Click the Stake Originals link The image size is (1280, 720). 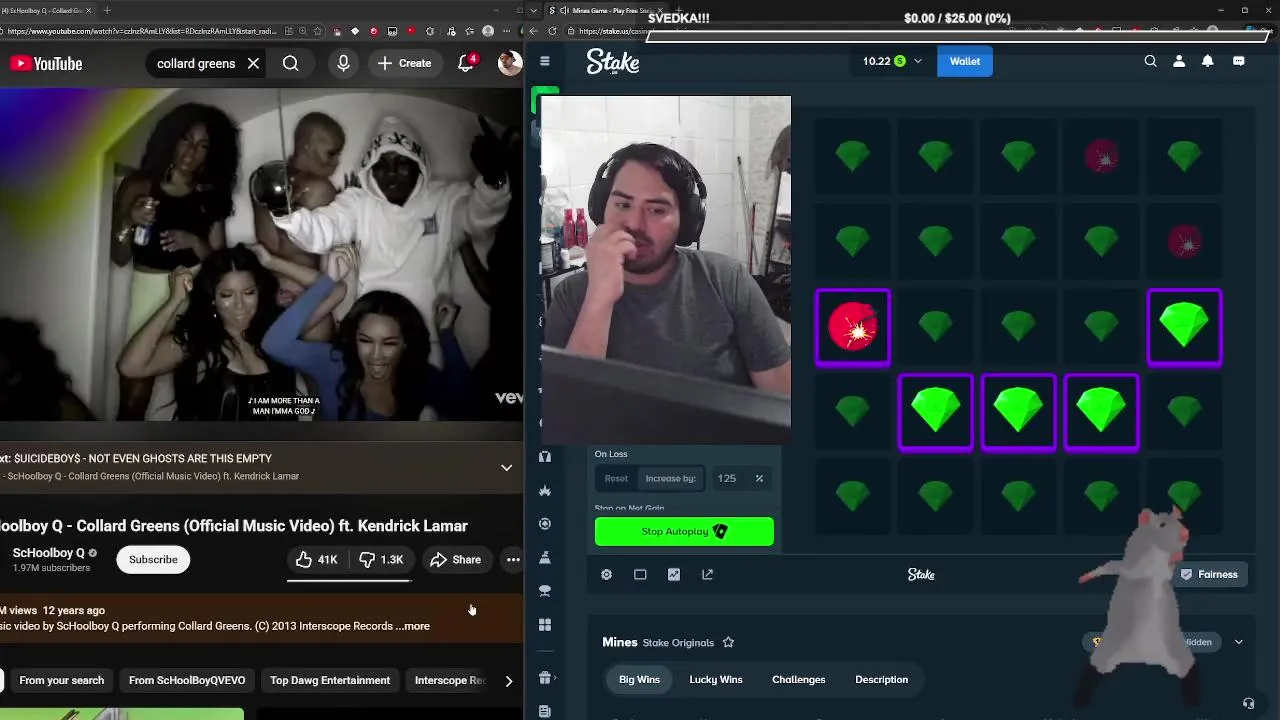[x=678, y=642]
